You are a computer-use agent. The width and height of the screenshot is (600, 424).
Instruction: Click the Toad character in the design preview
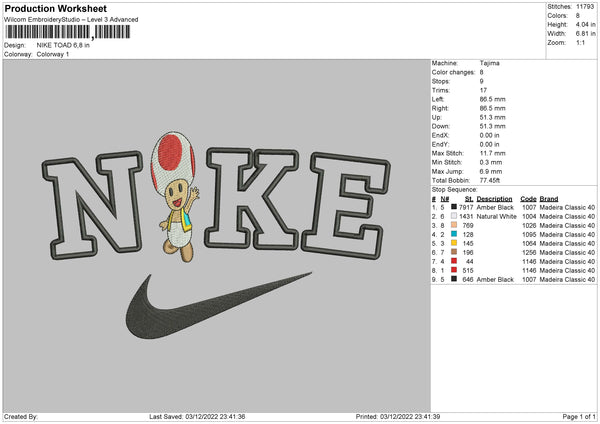175,197
